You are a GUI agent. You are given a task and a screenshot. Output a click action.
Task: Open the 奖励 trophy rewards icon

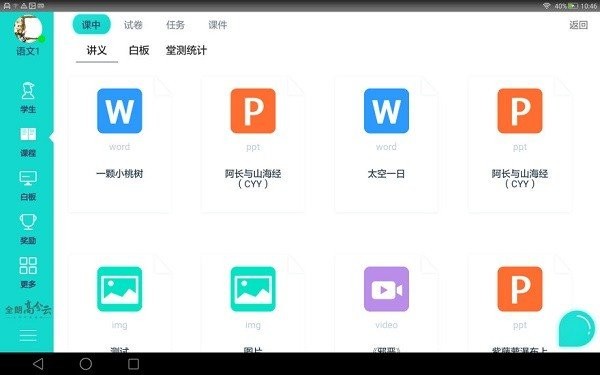(28, 222)
